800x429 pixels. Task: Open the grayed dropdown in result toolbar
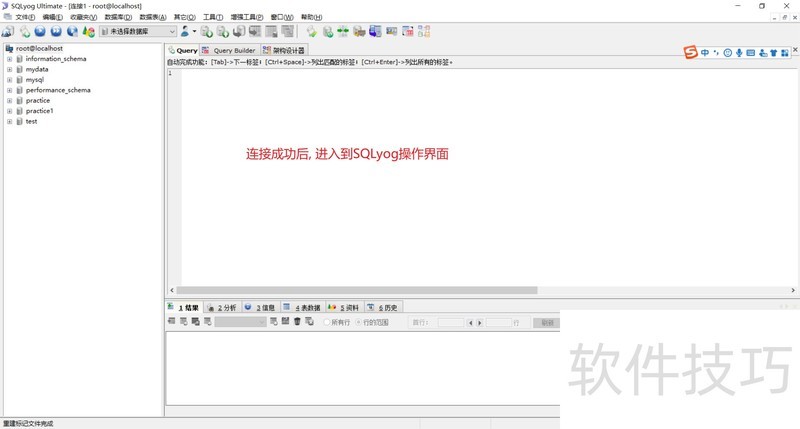[240, 322]
